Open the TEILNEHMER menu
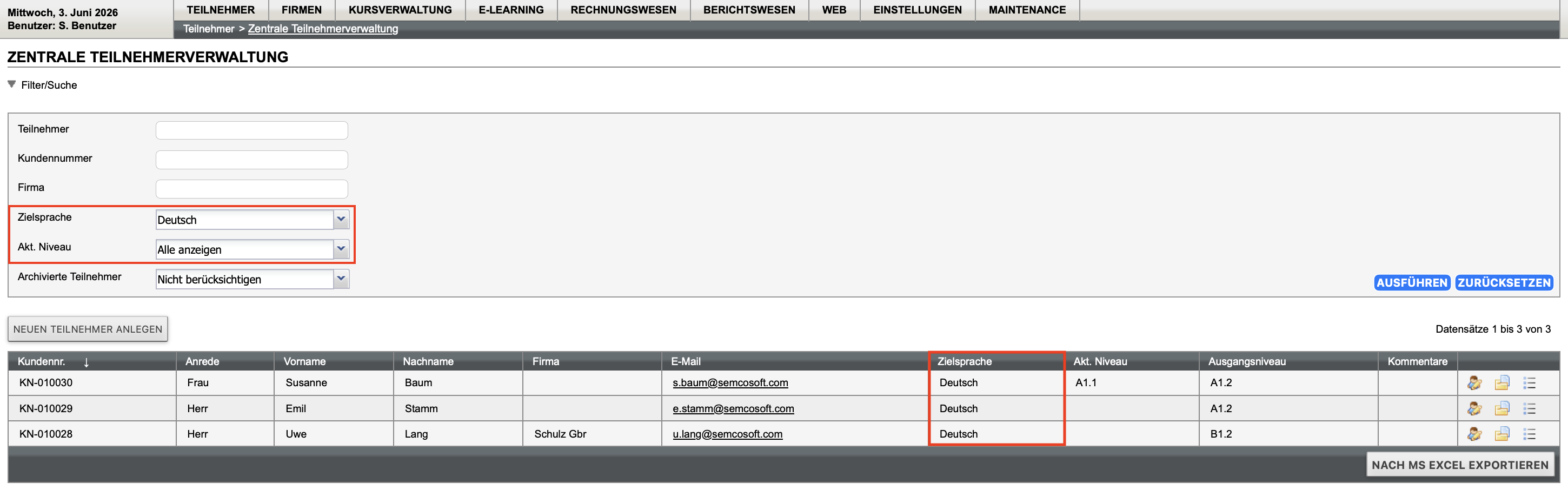This screenshot has height=489, width=1568. coord(221,10)
